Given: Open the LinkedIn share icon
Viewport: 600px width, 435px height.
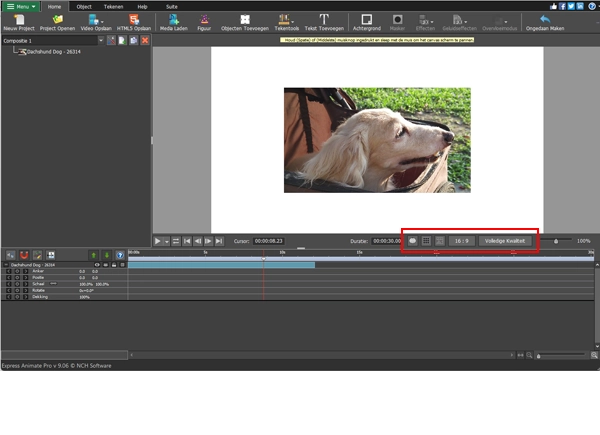Looking at the screenshot, I should 580,6.
